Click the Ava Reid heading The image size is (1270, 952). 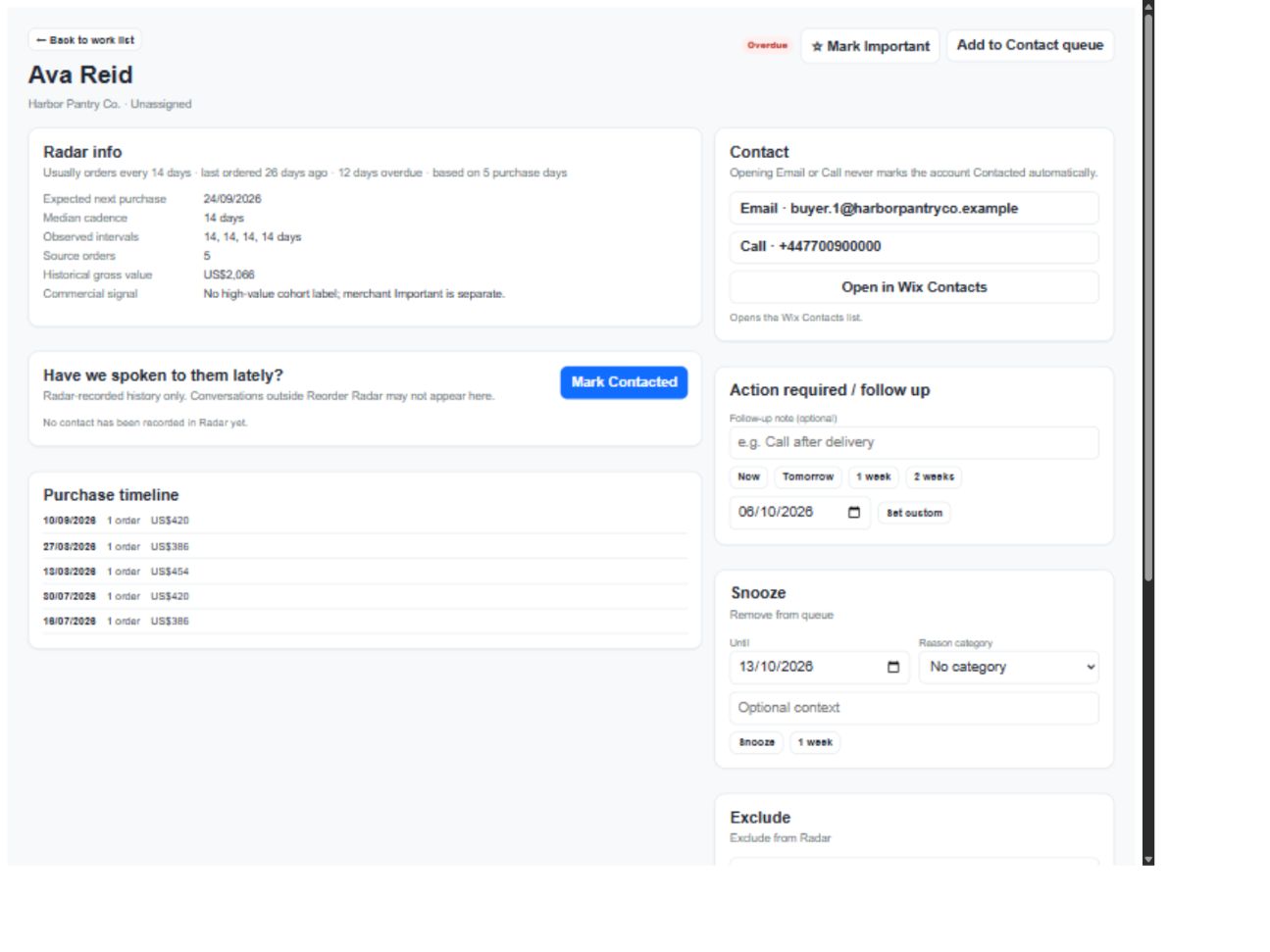coord(80,75)
